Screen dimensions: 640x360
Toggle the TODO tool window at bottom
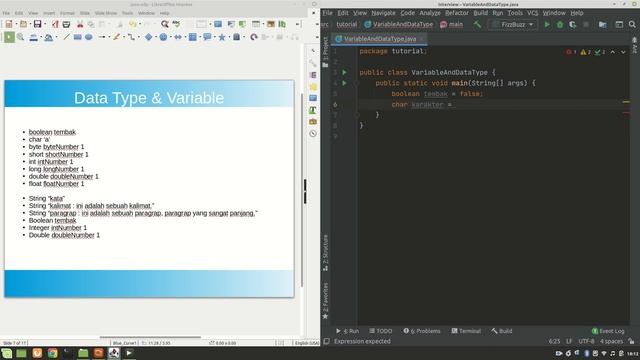coord(380,331)
